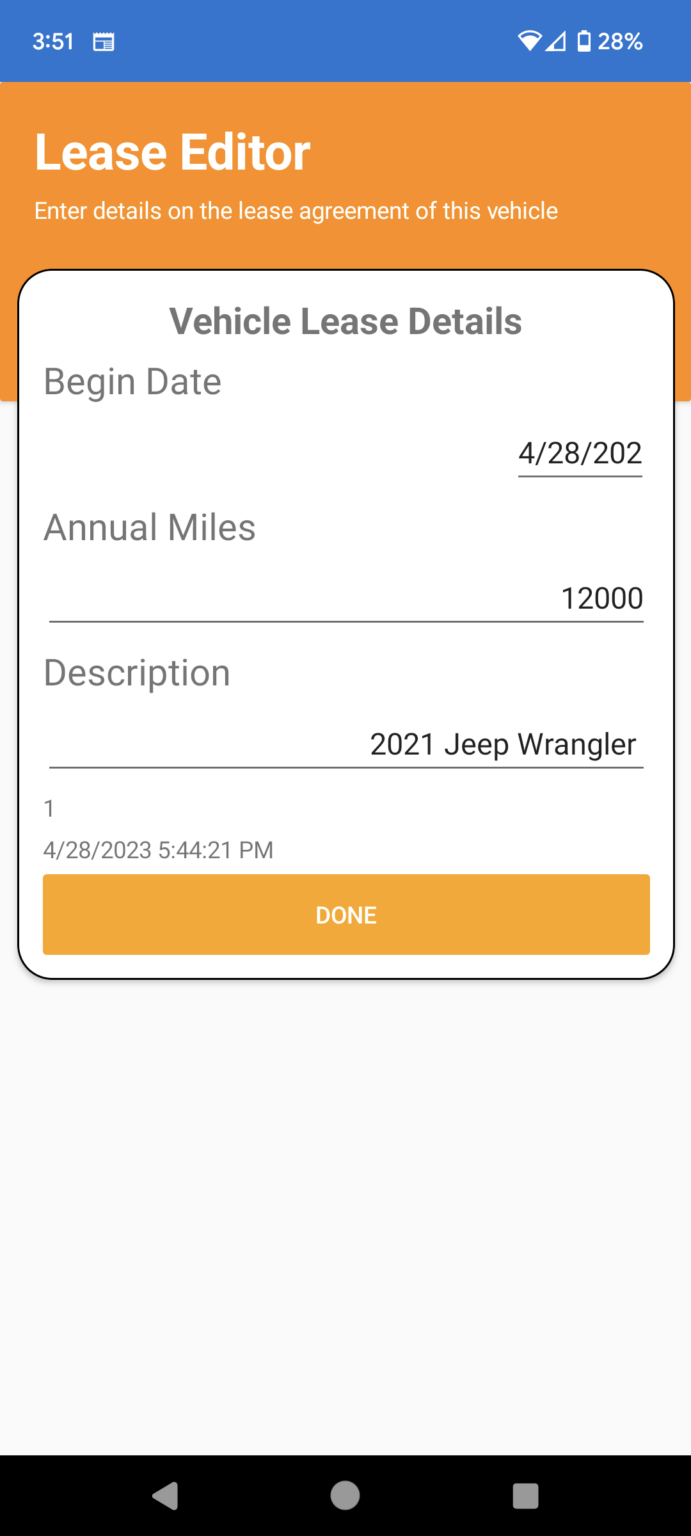Tap the Begin Date label

click(132, 382)
